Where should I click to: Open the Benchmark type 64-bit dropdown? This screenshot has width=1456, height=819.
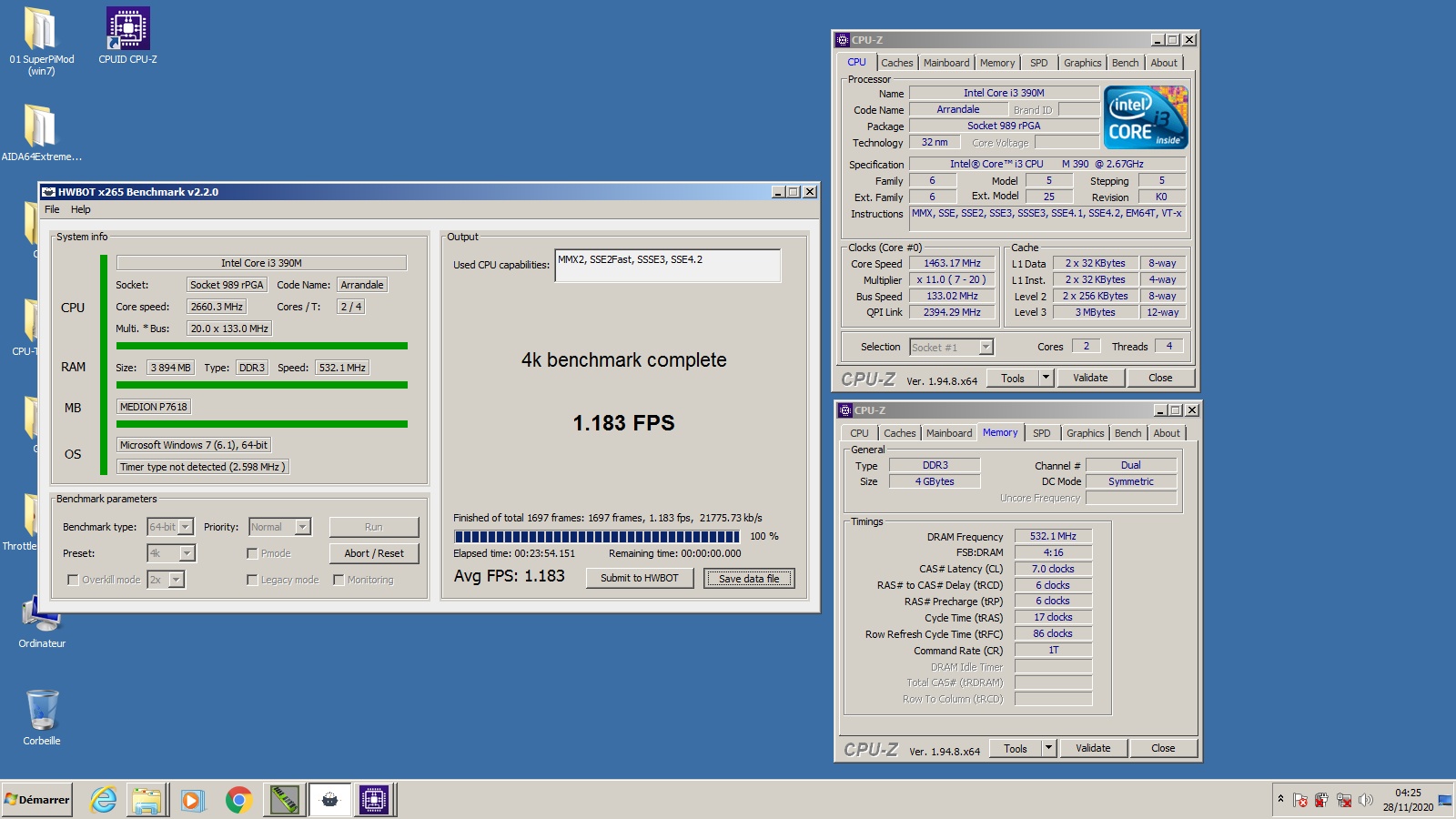[x=170, y=527]
